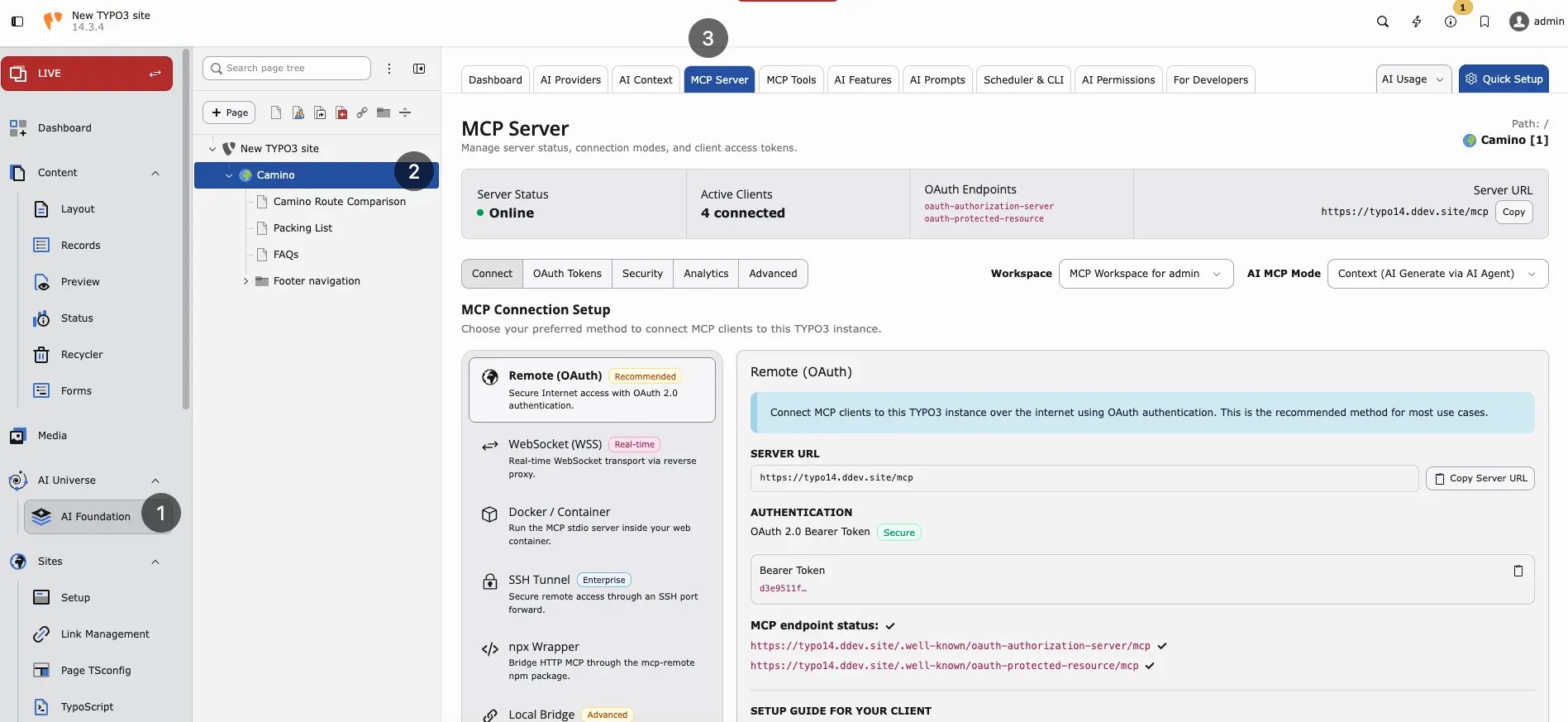
Task: Open page tree options three-dot menu
Action: tap(389, 69)
